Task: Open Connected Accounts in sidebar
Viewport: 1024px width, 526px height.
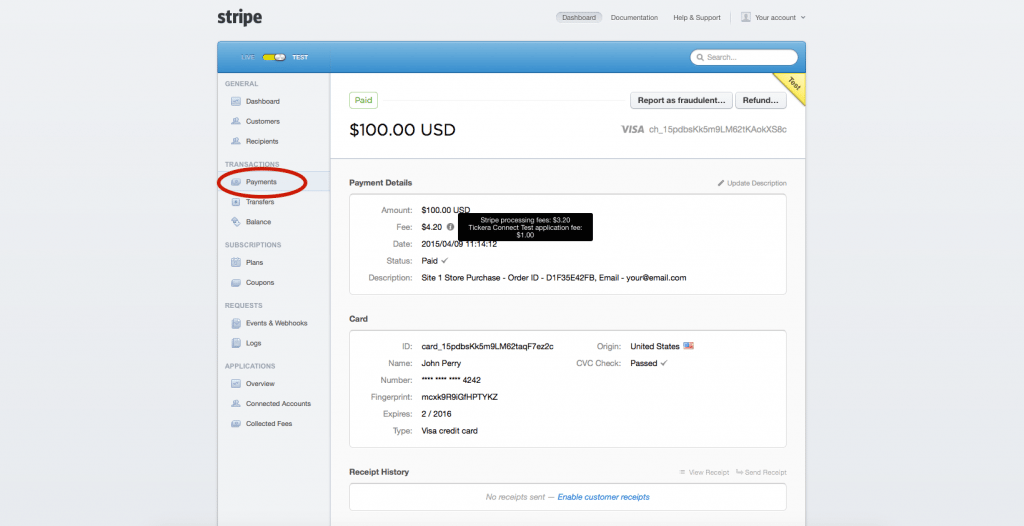Action: 278,404
